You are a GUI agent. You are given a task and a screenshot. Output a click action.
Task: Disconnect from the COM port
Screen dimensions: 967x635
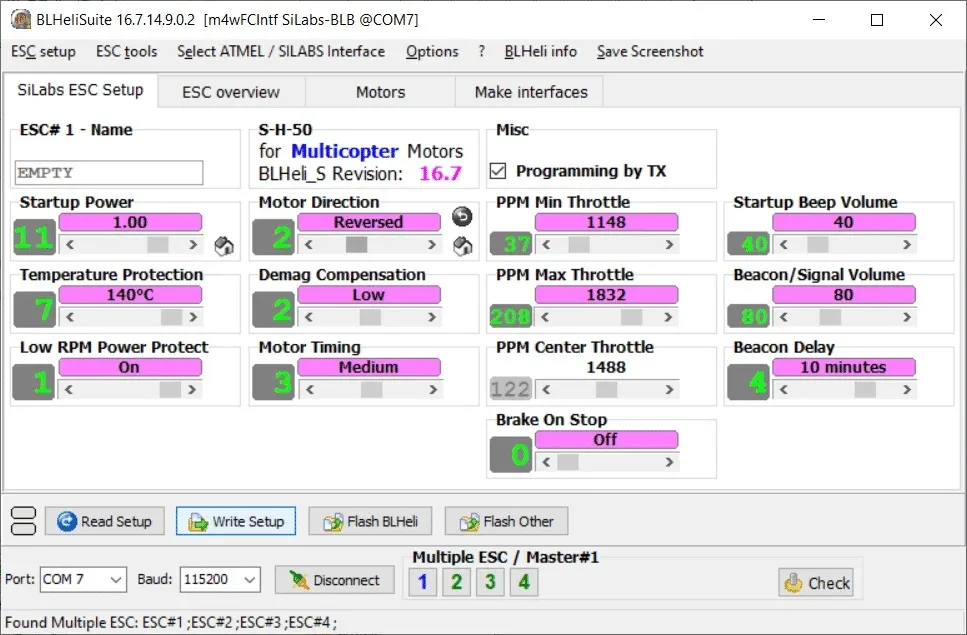pyautogui.click(x=334, y=580)
